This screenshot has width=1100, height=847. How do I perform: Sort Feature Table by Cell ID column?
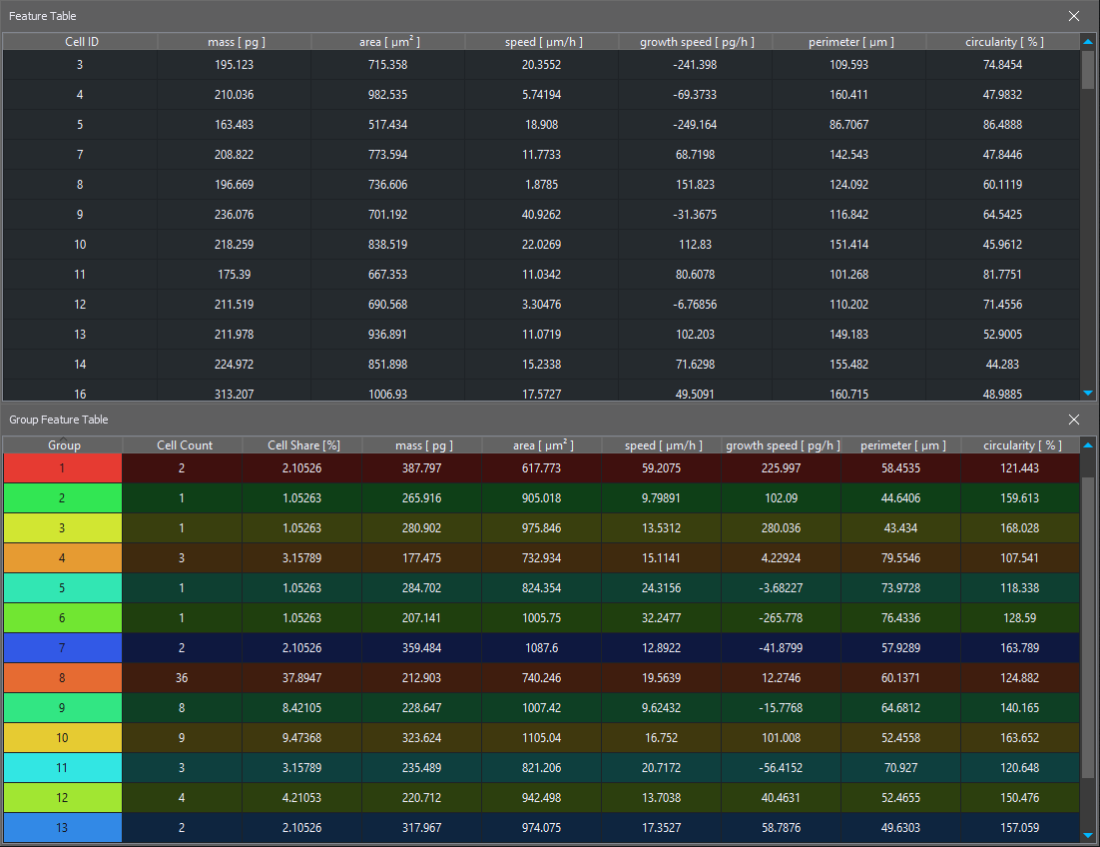pos(80,42)
